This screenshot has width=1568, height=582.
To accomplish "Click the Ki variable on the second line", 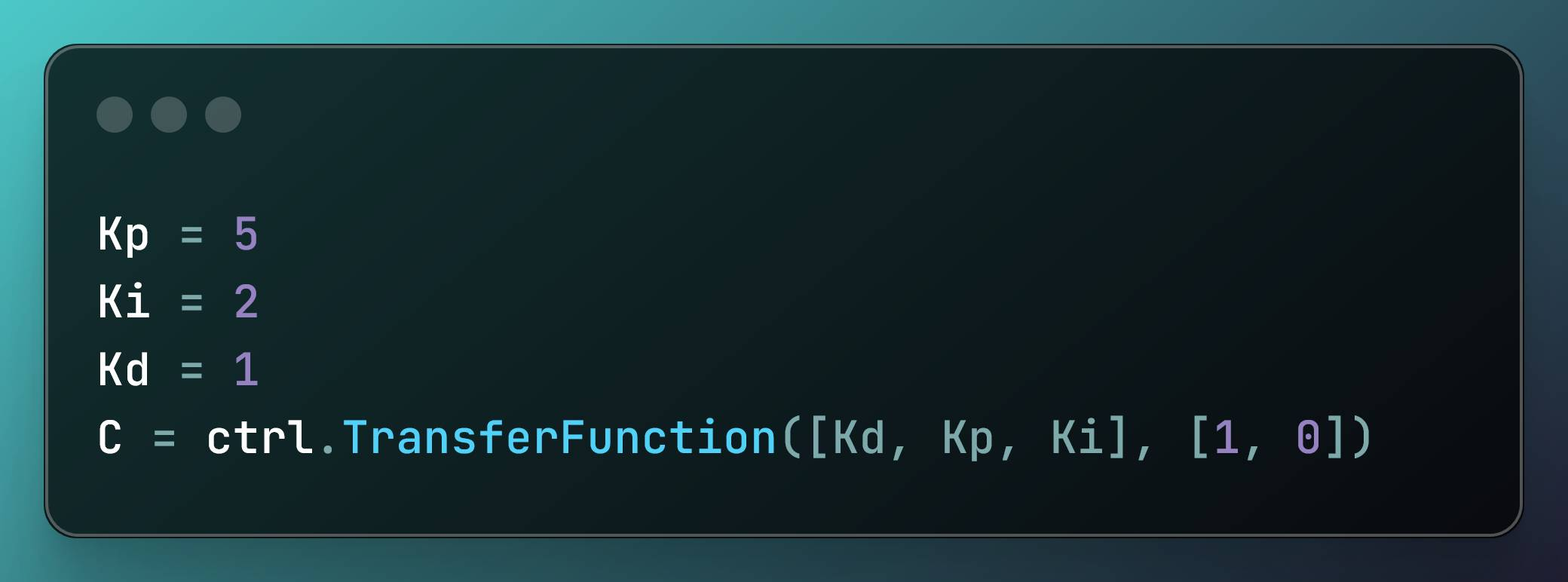I will pyautogui.click(x=124, y=302).
